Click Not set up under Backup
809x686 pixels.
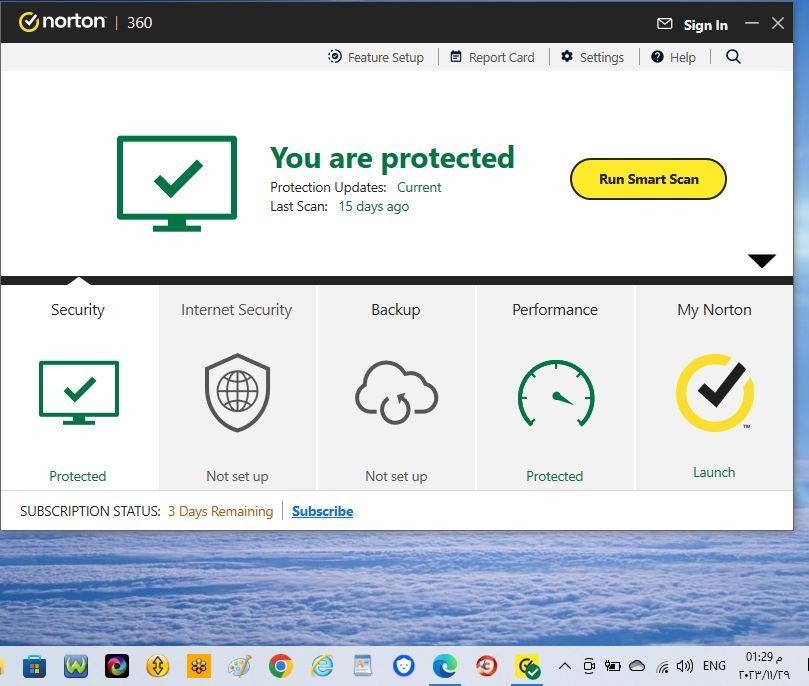point(396,476)
